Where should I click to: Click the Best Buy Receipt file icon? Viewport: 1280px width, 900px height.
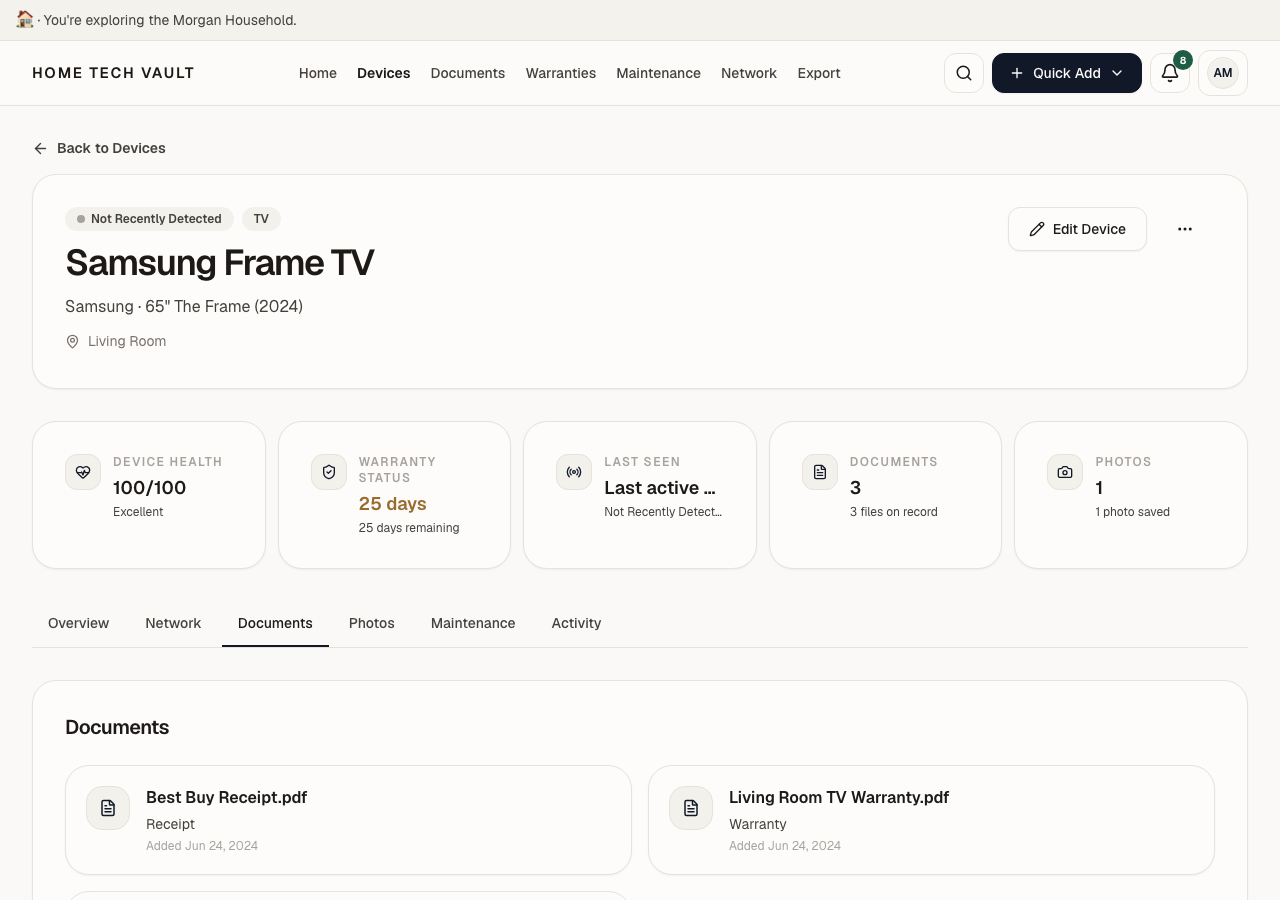108,808
